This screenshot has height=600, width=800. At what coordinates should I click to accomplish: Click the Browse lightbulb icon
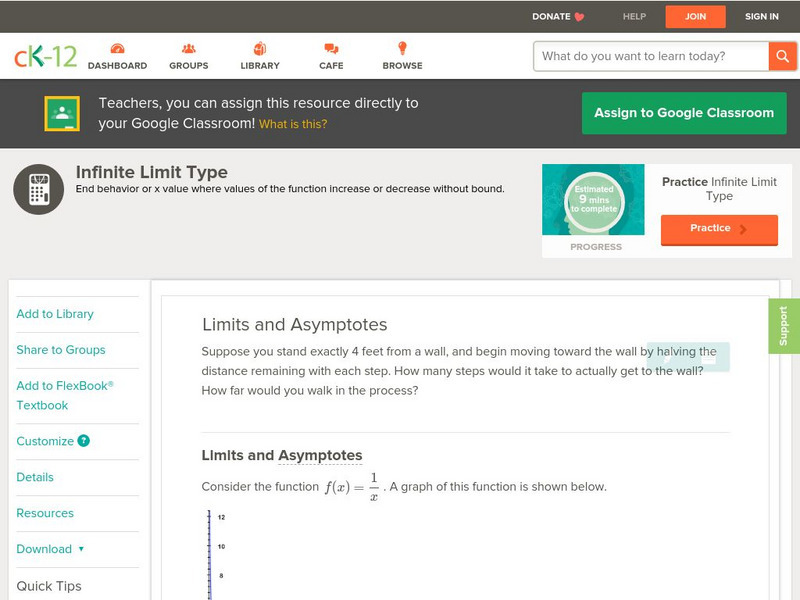click(402, 49)
